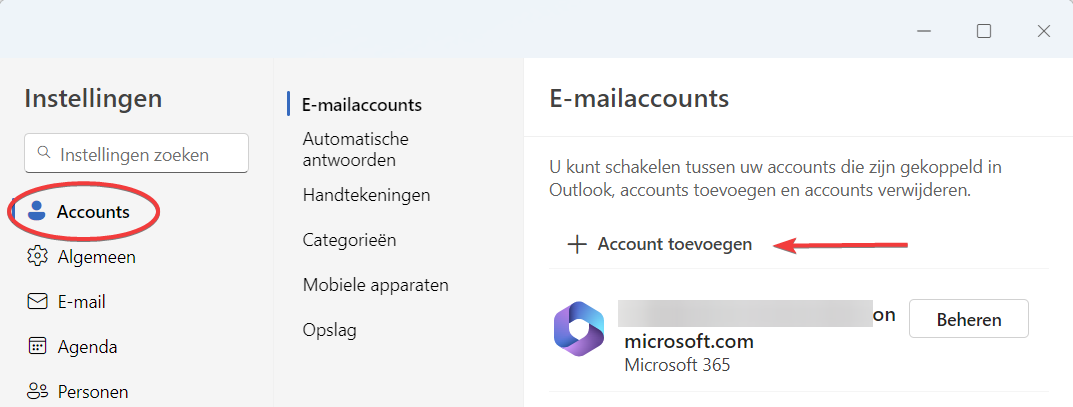Open the Accounts settings section
Image resolution: width=1073 pixels, height=407 pixels.
click(93, 211)
